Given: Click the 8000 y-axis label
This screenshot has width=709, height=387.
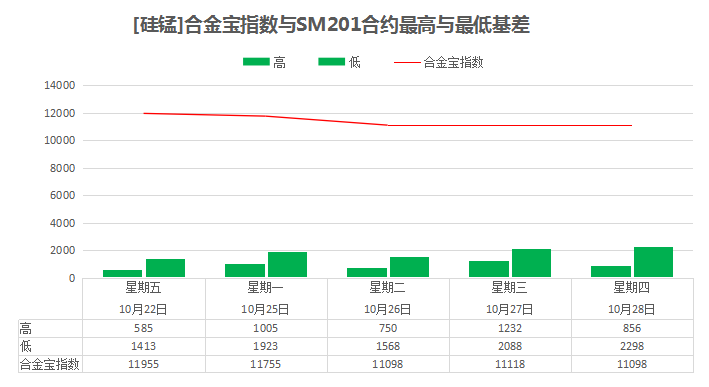Looking at the screenshot, I should tap(62, 168).
